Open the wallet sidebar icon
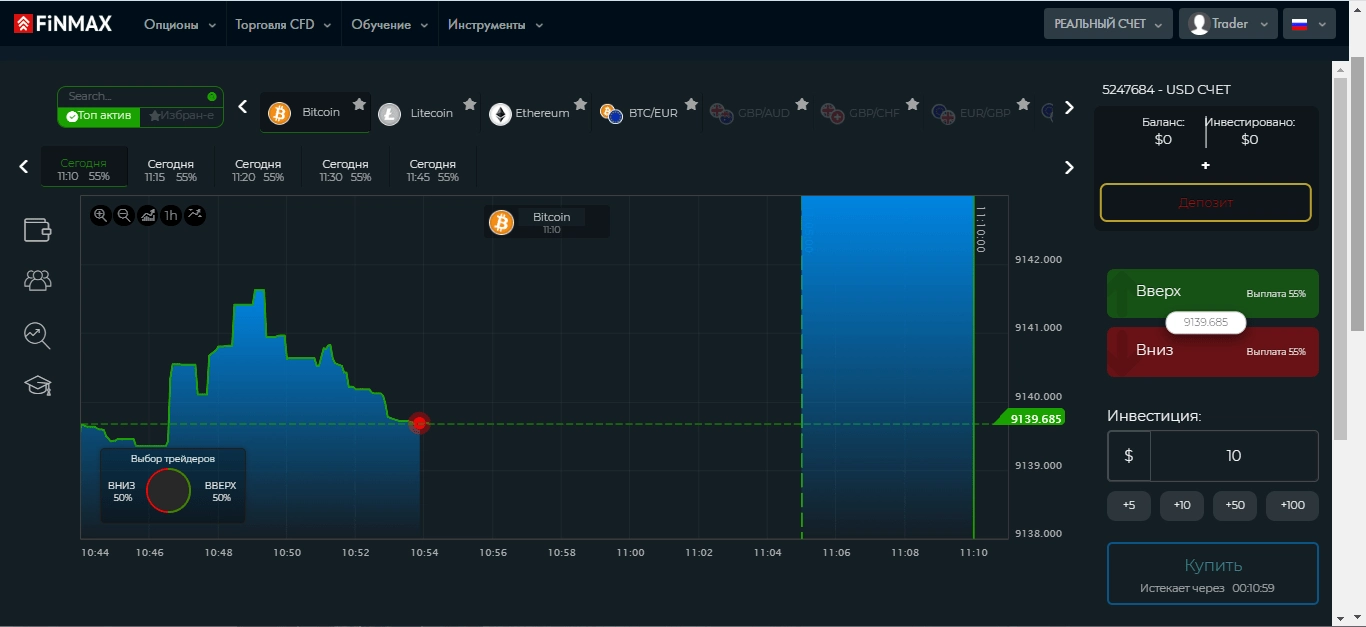Image resolution: width=1366 pixels, height=627 pixels. [x=38, y=229]
